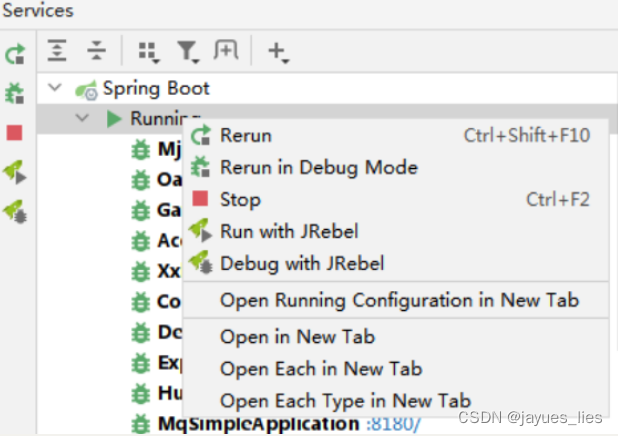This screenshot has width=618, height=436.
Task: Choose Stop from the context menu
Action: tap(396, 199)
